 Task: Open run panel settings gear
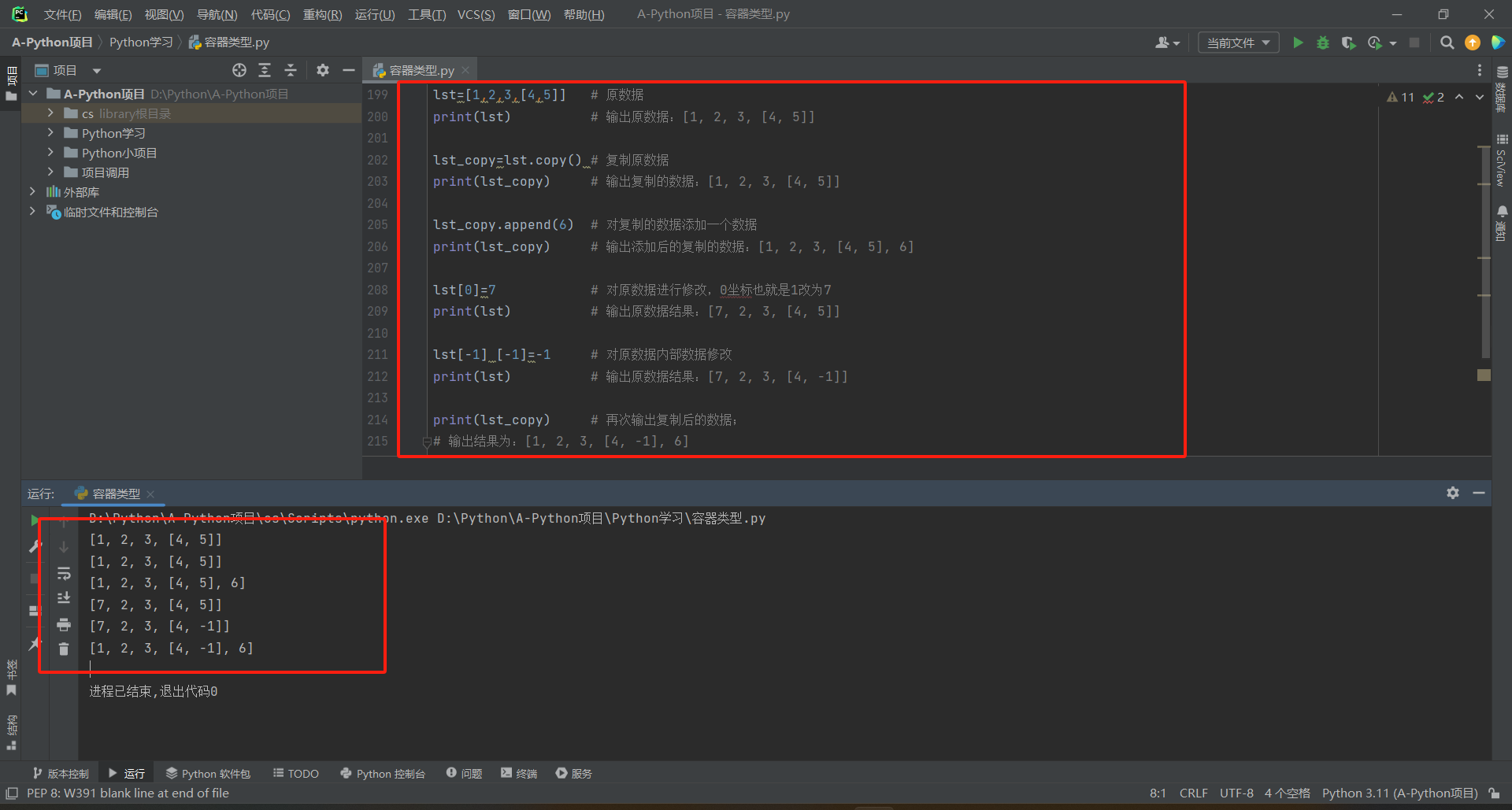click(1453, 493)
